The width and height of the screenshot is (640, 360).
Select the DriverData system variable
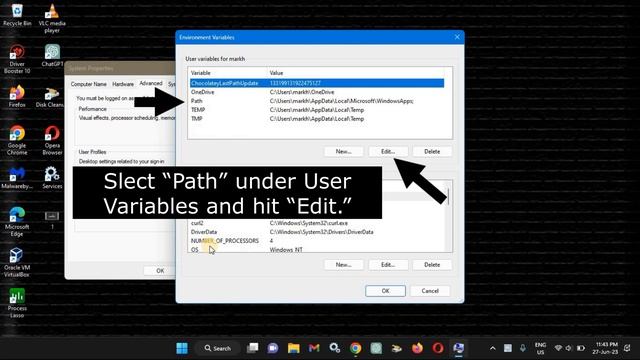317,232
